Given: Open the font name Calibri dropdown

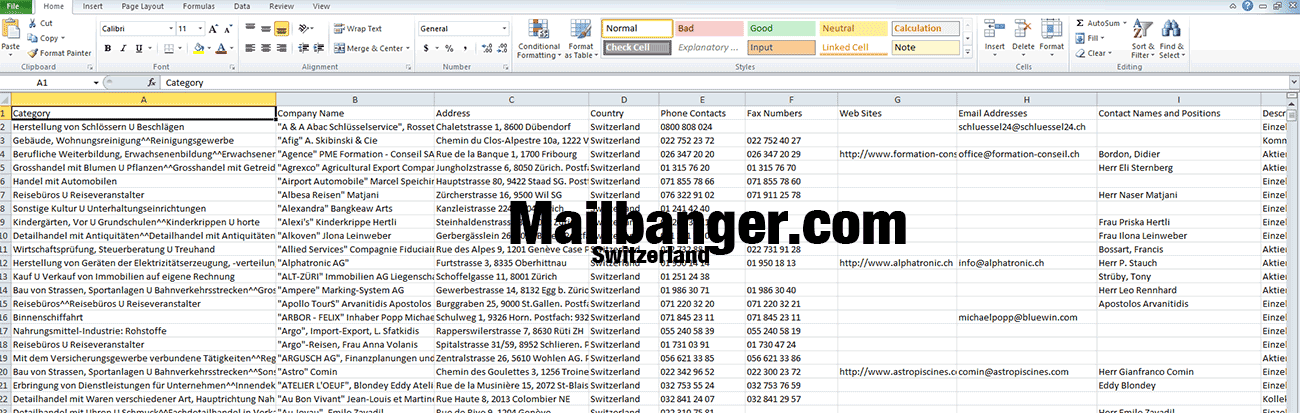Looking at the screenshot, I should tap(169, 29).
